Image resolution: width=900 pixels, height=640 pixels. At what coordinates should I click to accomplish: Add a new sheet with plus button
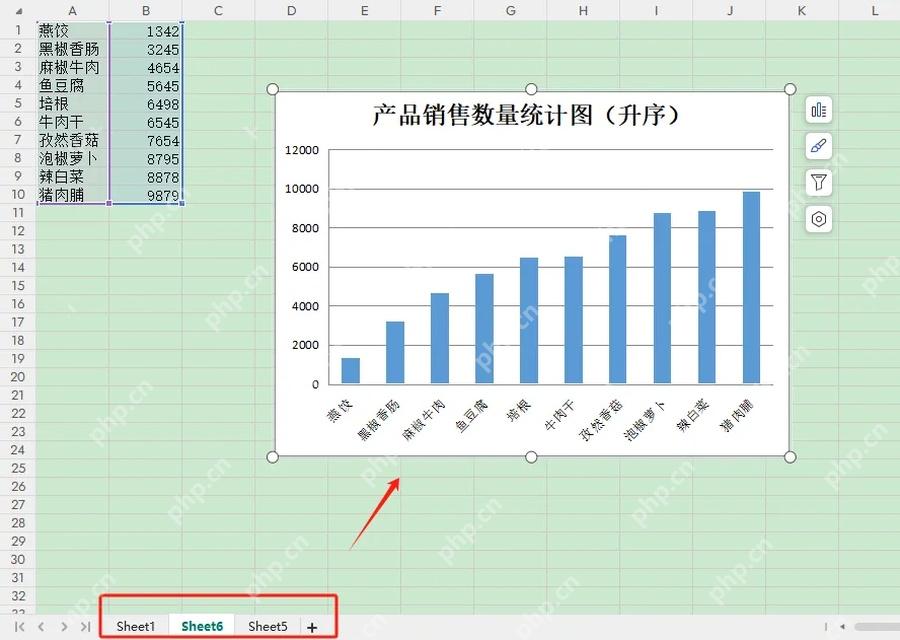click(x=312, y=627)
